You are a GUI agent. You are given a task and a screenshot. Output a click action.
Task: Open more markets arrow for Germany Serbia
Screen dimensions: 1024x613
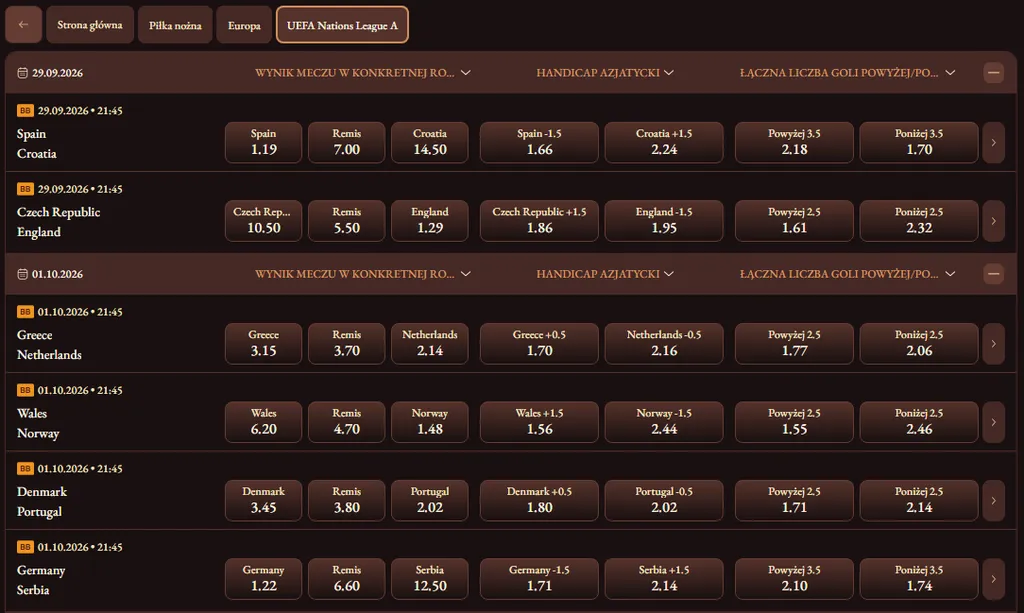point(993,578)
